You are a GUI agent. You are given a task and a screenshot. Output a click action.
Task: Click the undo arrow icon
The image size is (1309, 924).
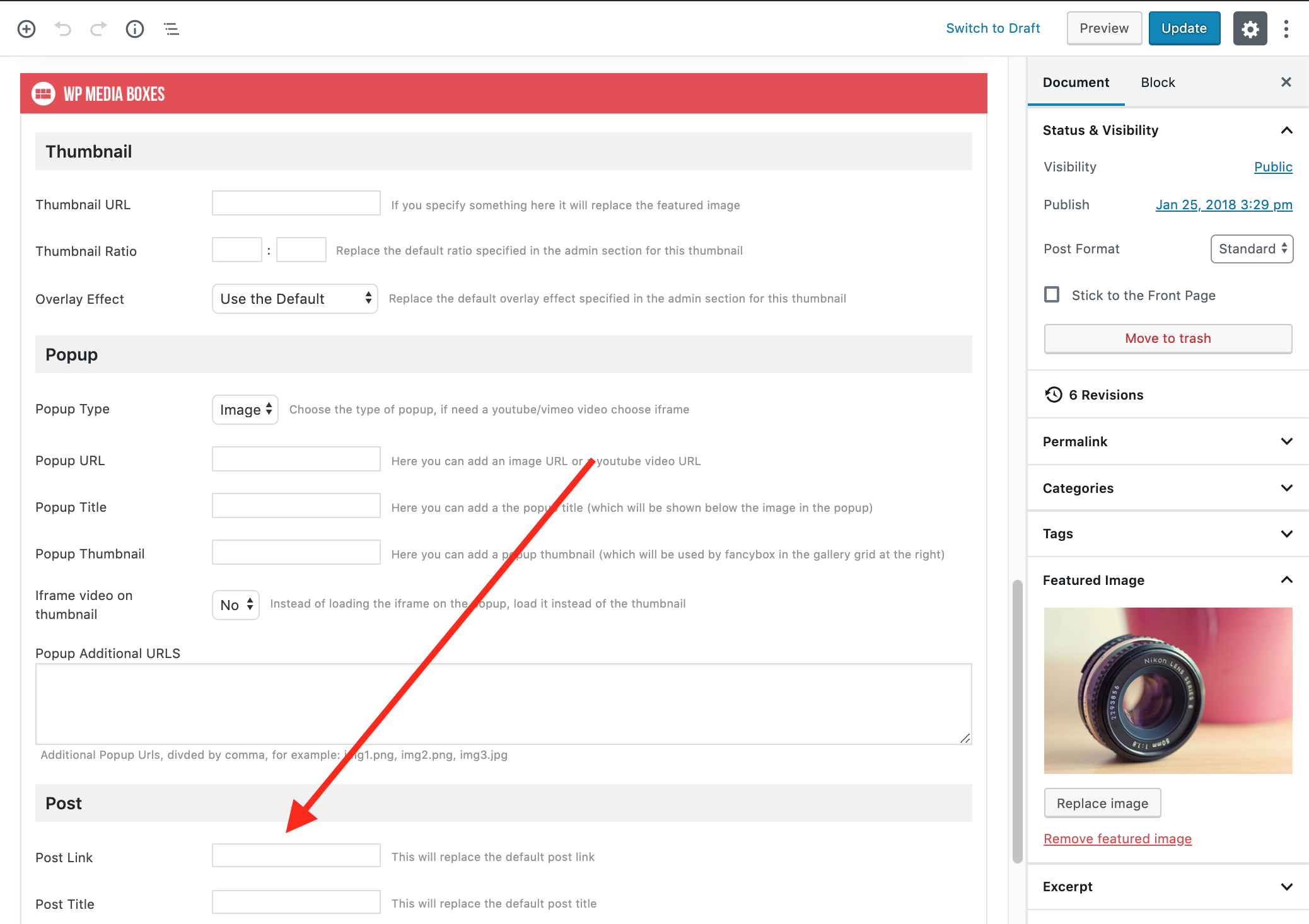(62, 29)
